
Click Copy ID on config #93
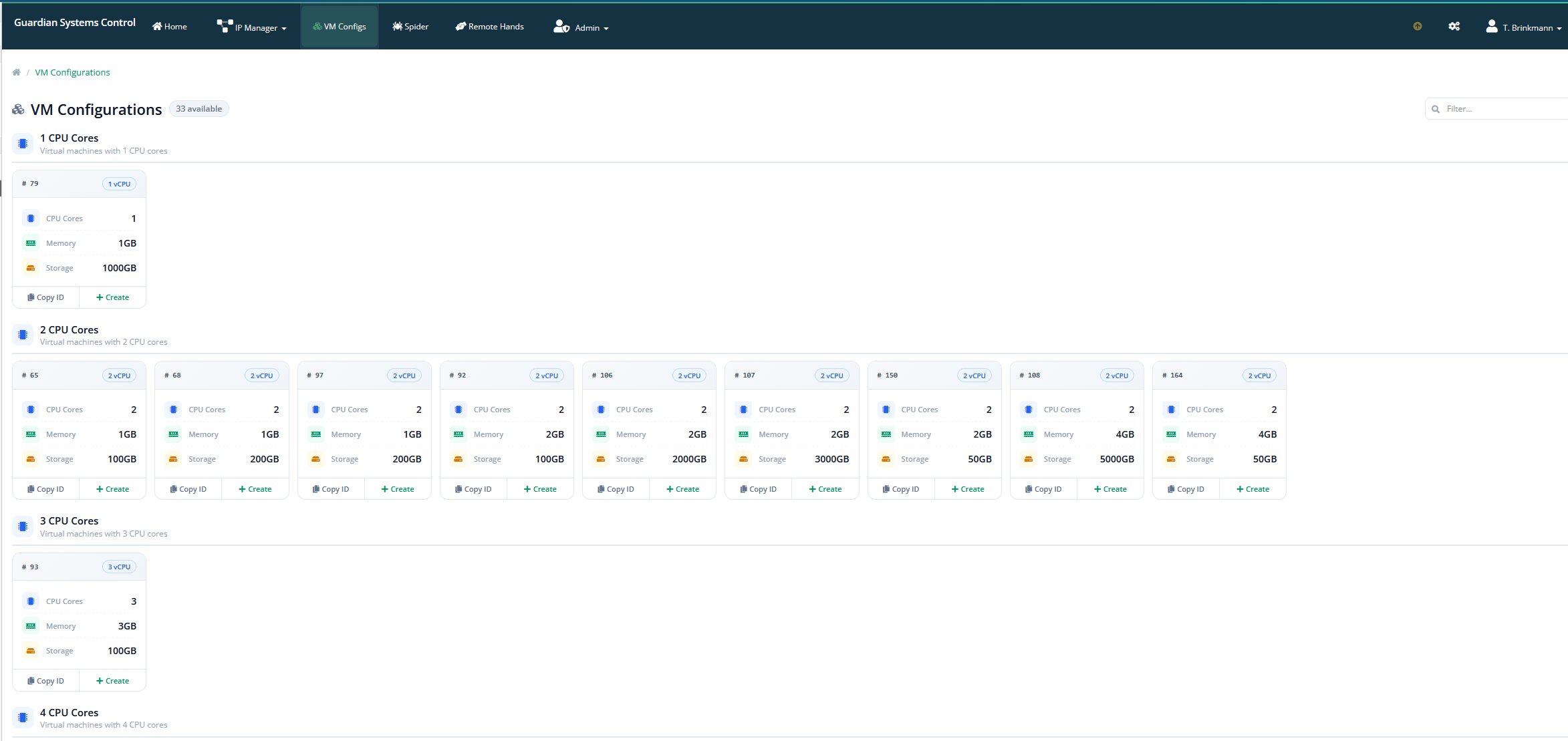(45, 681)
